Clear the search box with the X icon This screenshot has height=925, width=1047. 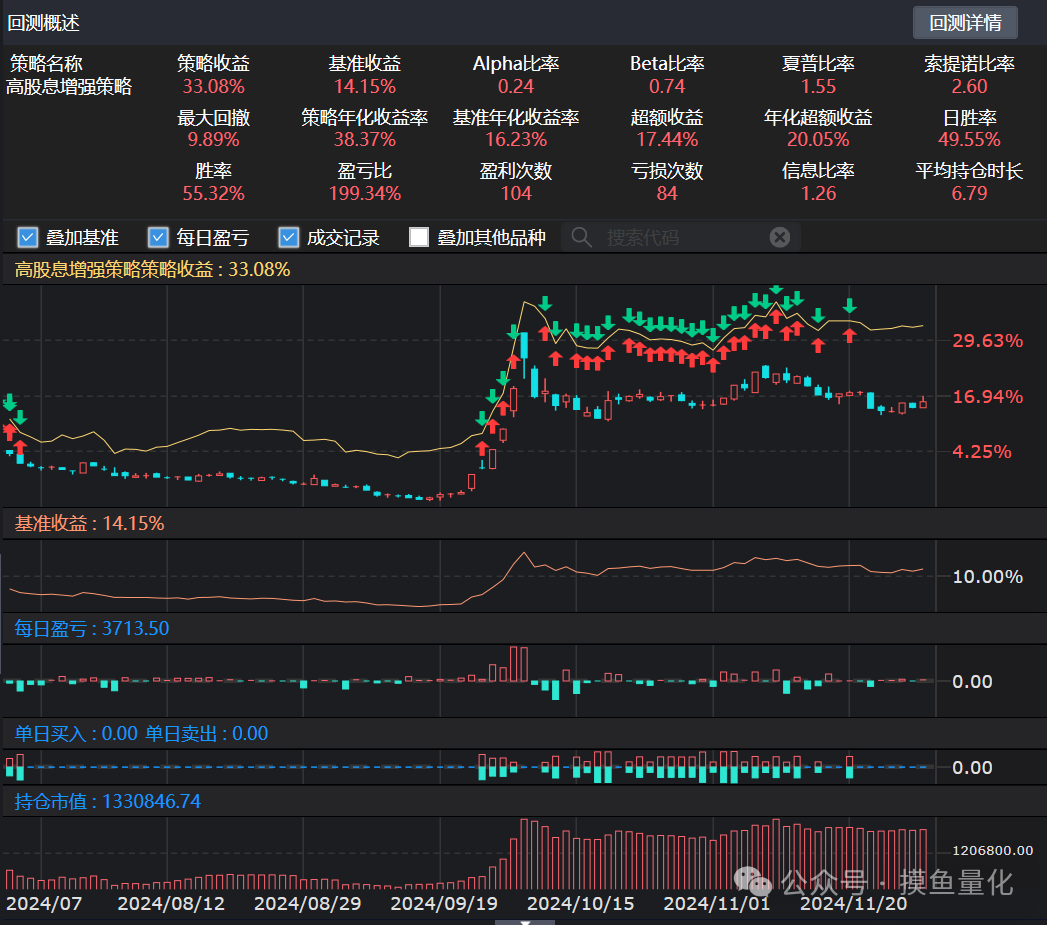click(x=780, y=237)
